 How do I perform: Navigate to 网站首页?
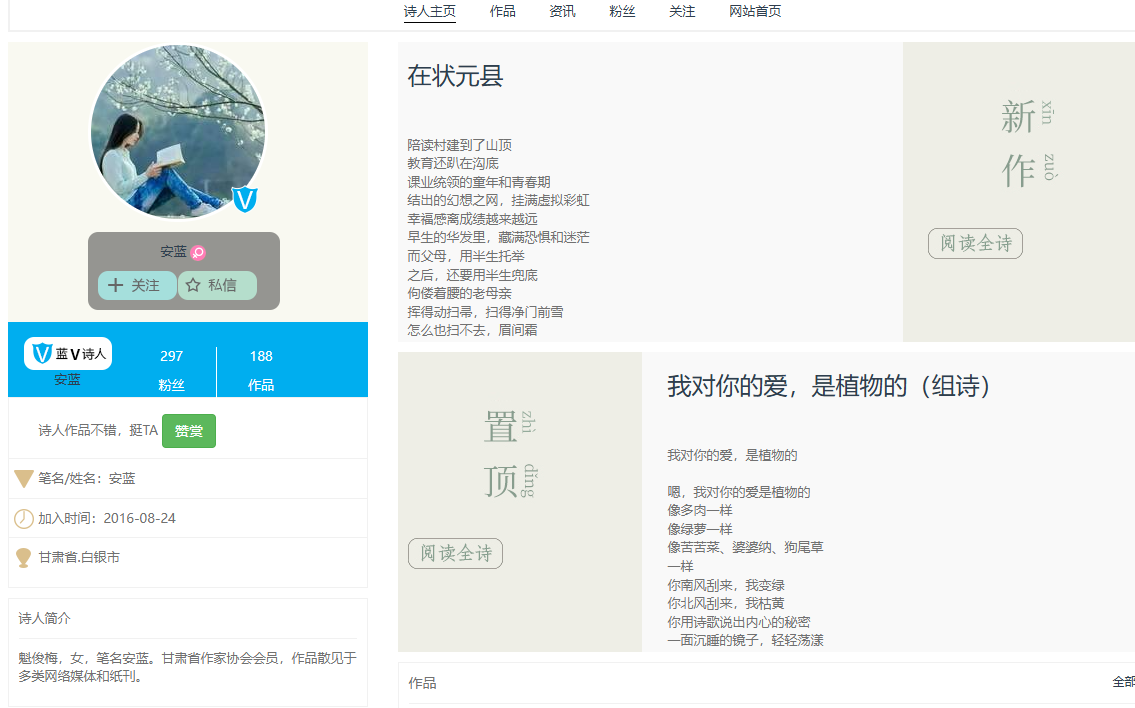755,12
